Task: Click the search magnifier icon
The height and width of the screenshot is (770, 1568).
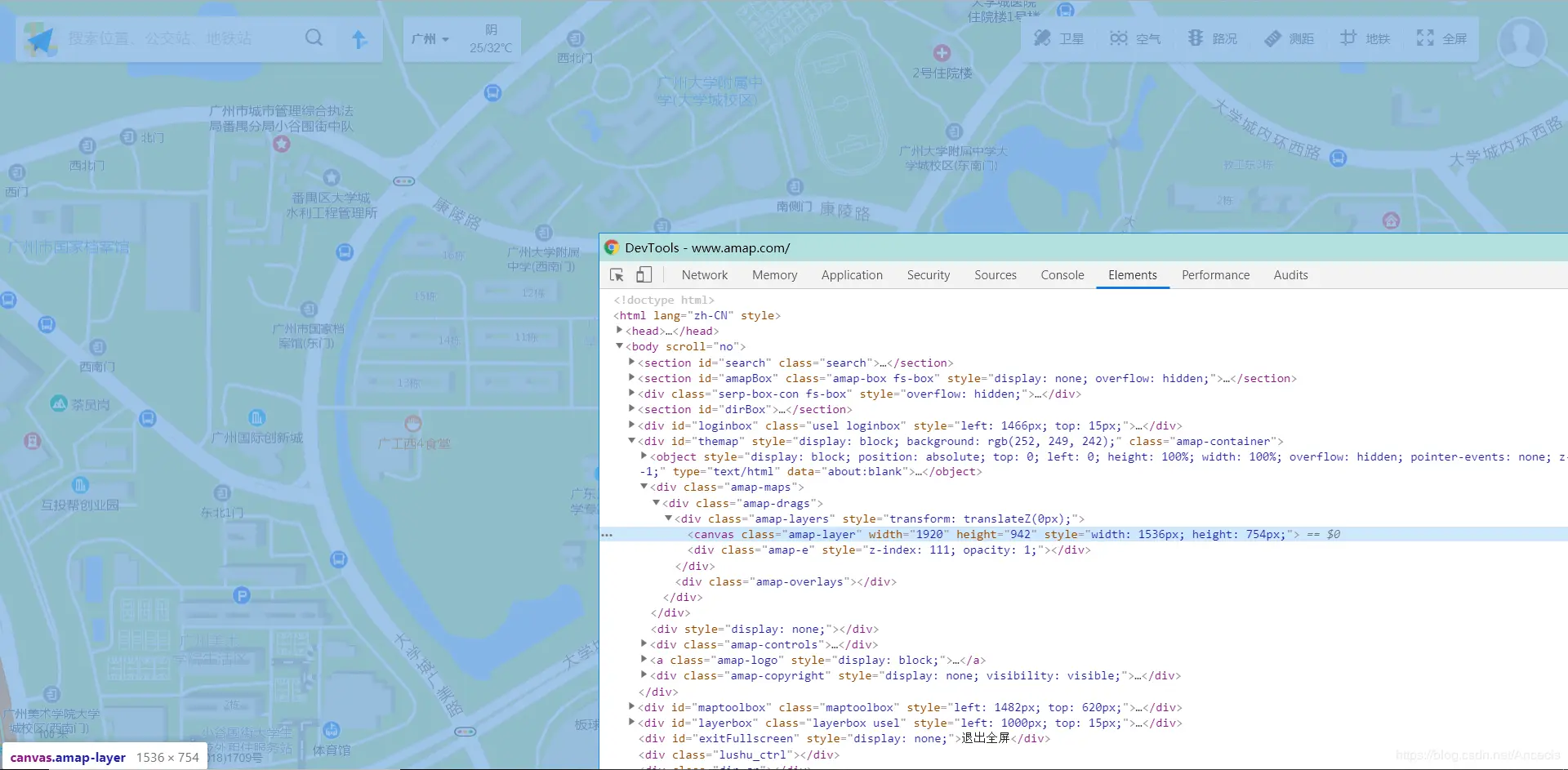Action: tap(314, 38)
